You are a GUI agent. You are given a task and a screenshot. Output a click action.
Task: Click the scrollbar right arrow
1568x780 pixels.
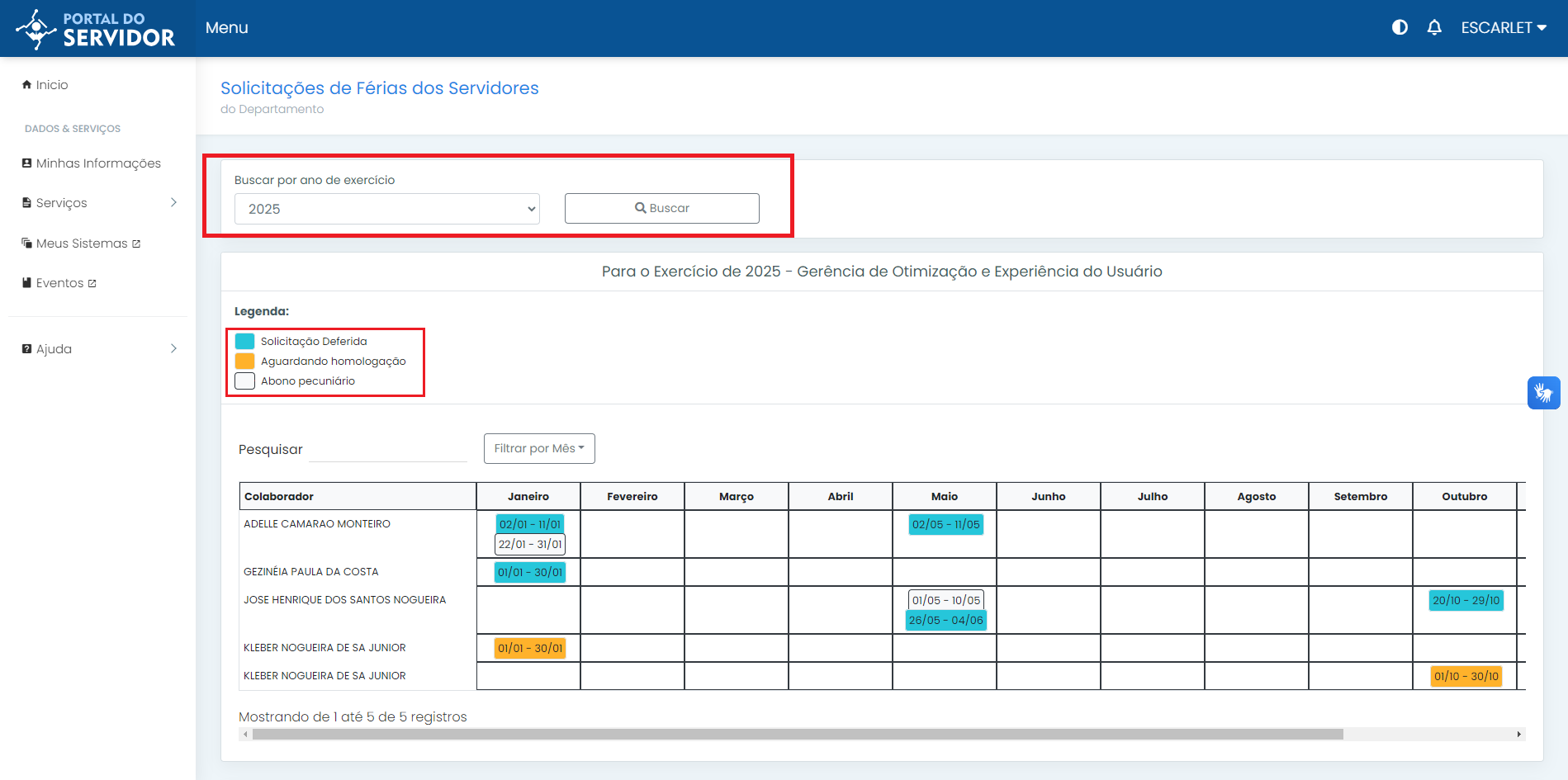tap(1518, 734)
